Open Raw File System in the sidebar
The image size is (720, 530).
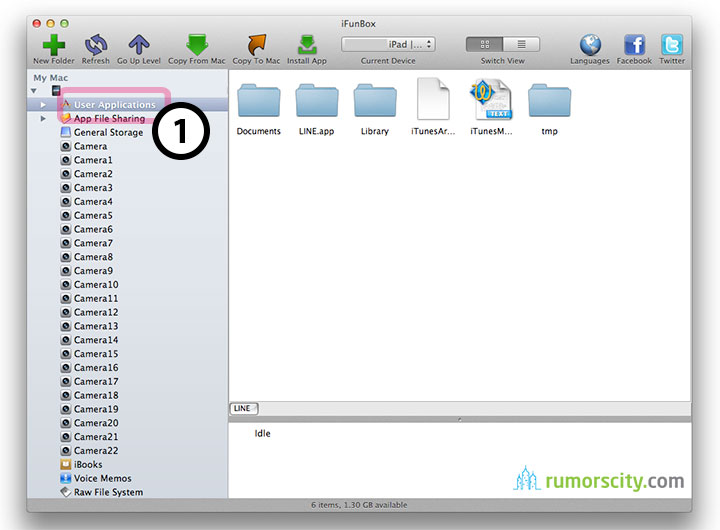pyautogui.click(x=108, y=492)
